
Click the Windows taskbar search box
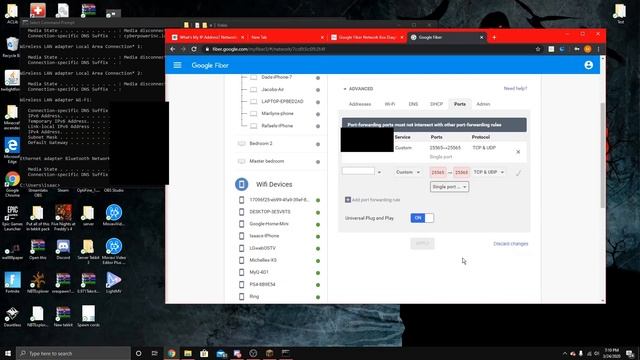click(73, 353)
